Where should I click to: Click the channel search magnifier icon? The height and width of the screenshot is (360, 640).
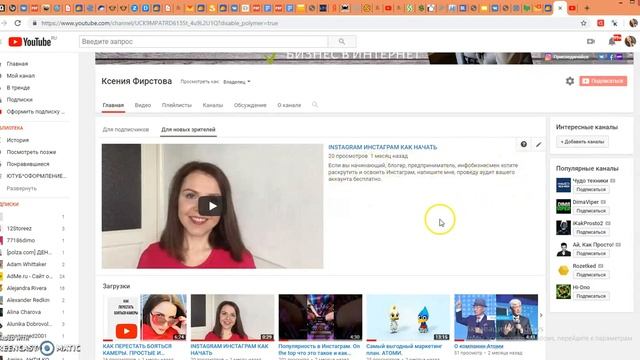tap(315, 105)
